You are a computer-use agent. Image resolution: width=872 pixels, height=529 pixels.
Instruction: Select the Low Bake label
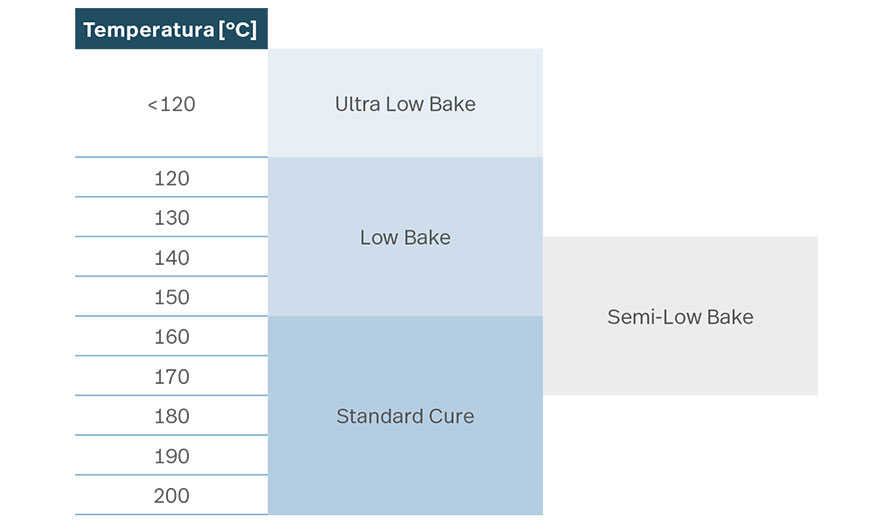click(x=405, y=238)
